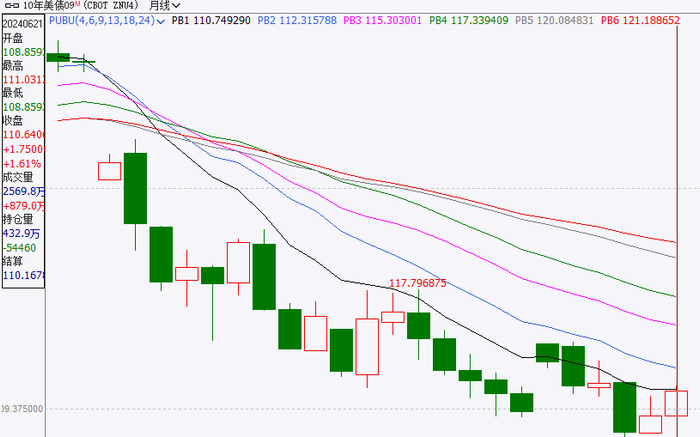This screenshot has height=437, width=700.
Task: Open the 月线 period dropdown
Action: 165,6
